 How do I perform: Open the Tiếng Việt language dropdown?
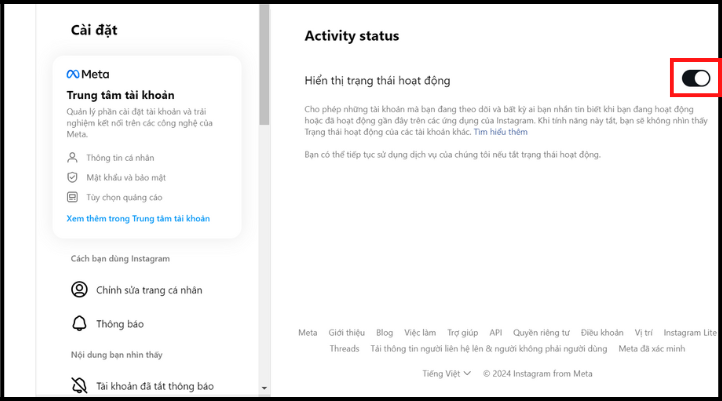click(x=447, y=373)
